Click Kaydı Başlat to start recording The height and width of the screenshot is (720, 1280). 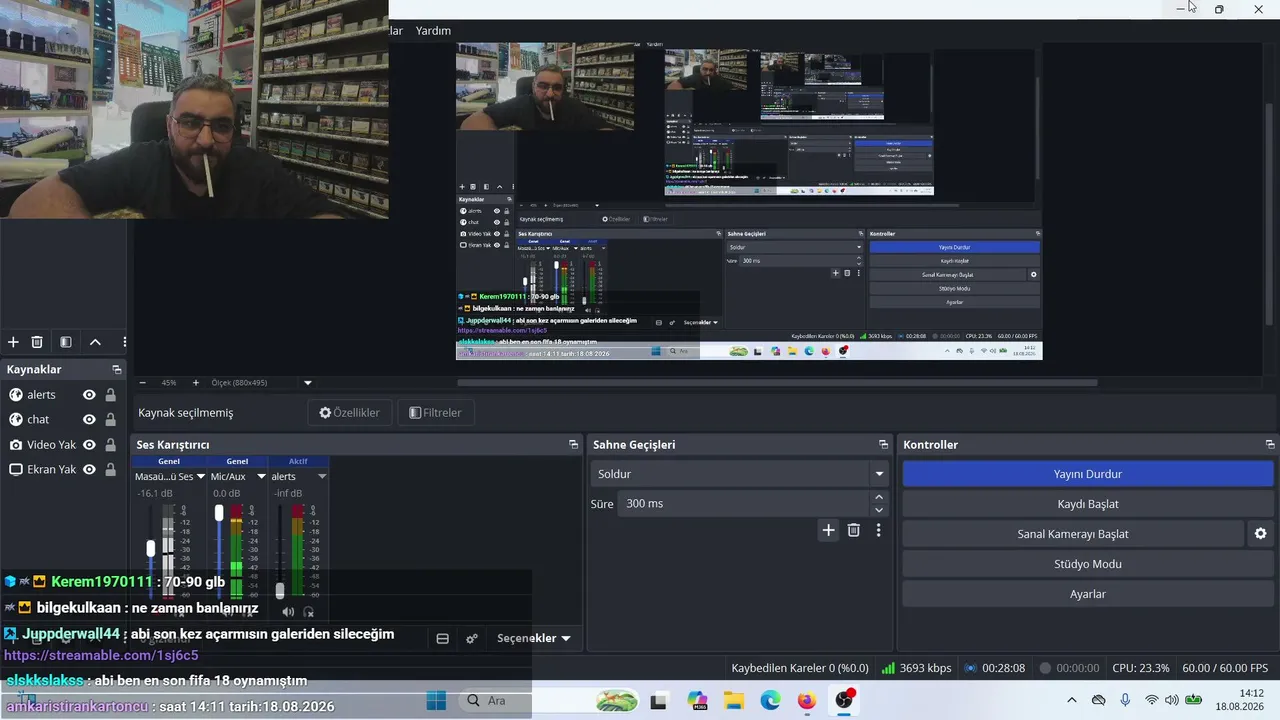click(1088, 504)
